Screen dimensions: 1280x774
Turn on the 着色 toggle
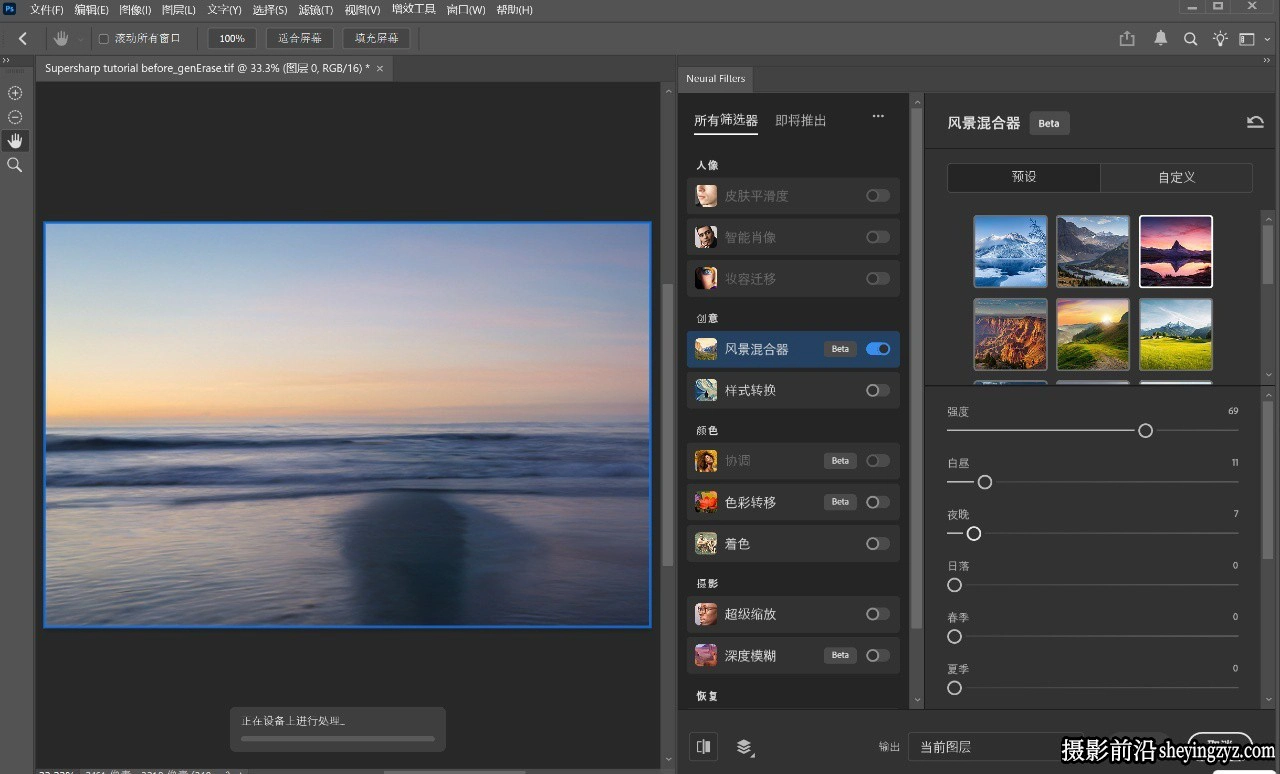tap(878, 544)
